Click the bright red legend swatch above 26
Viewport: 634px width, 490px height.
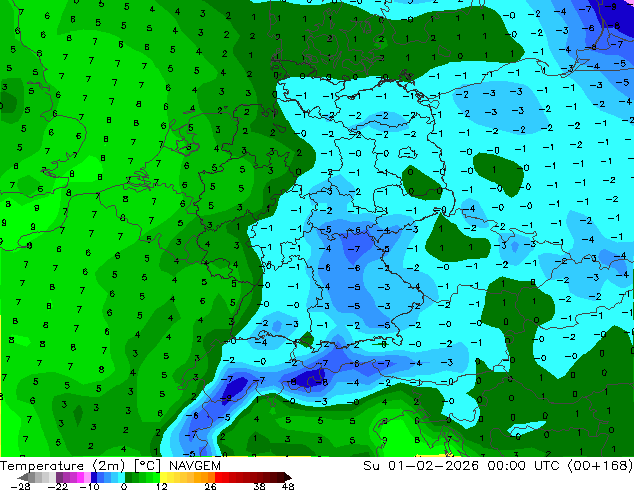218,477
